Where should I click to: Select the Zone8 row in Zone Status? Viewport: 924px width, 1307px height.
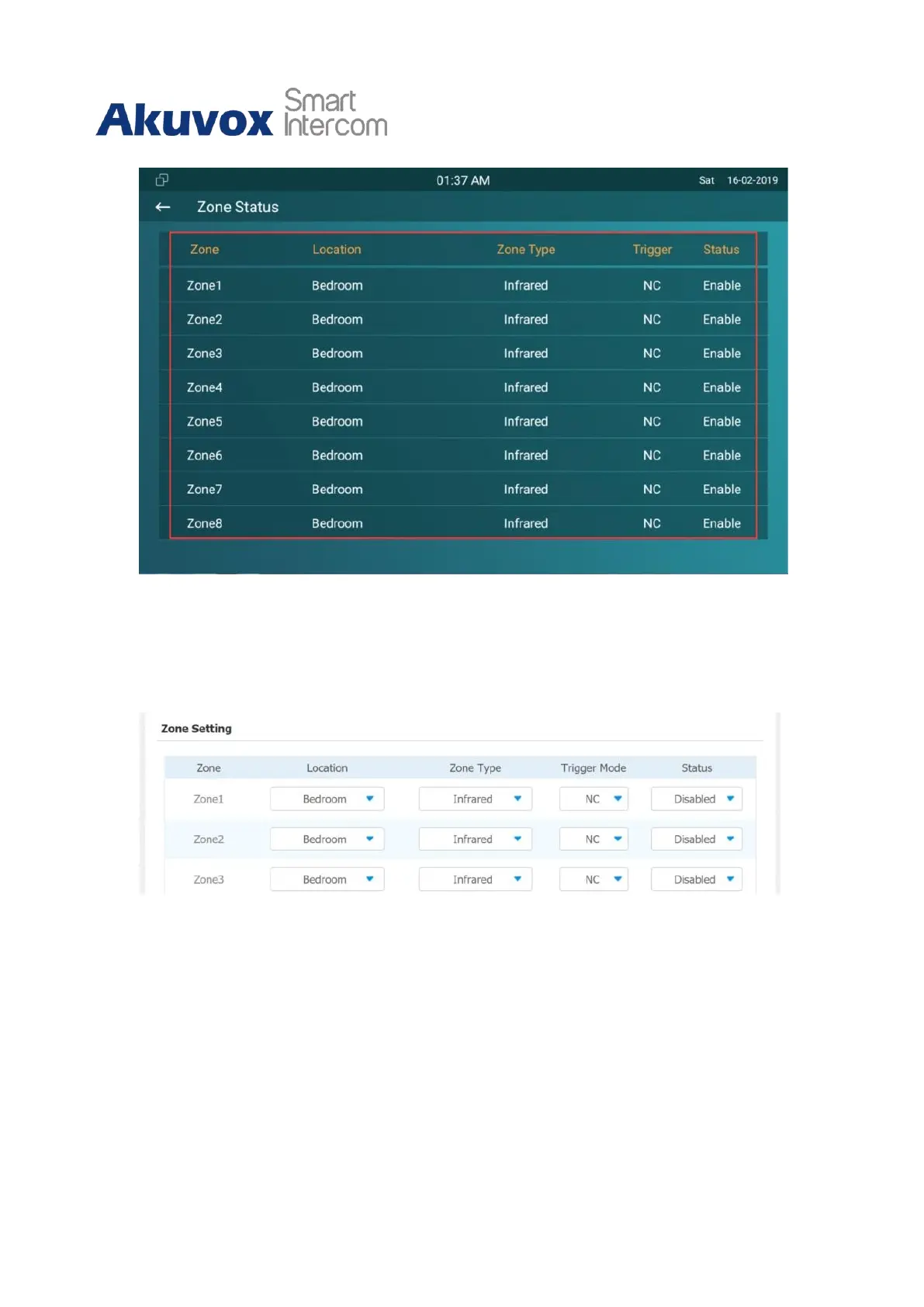pyautogui.click(x=463, y=523)
